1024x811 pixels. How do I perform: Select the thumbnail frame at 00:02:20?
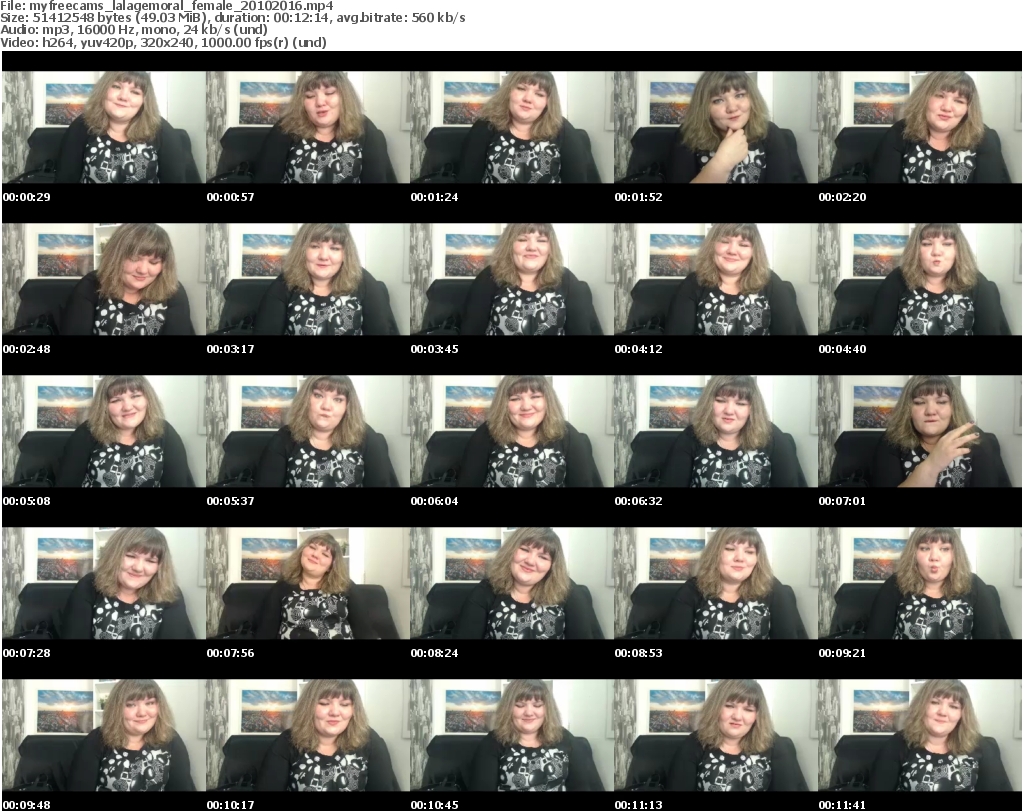point(920,127)
